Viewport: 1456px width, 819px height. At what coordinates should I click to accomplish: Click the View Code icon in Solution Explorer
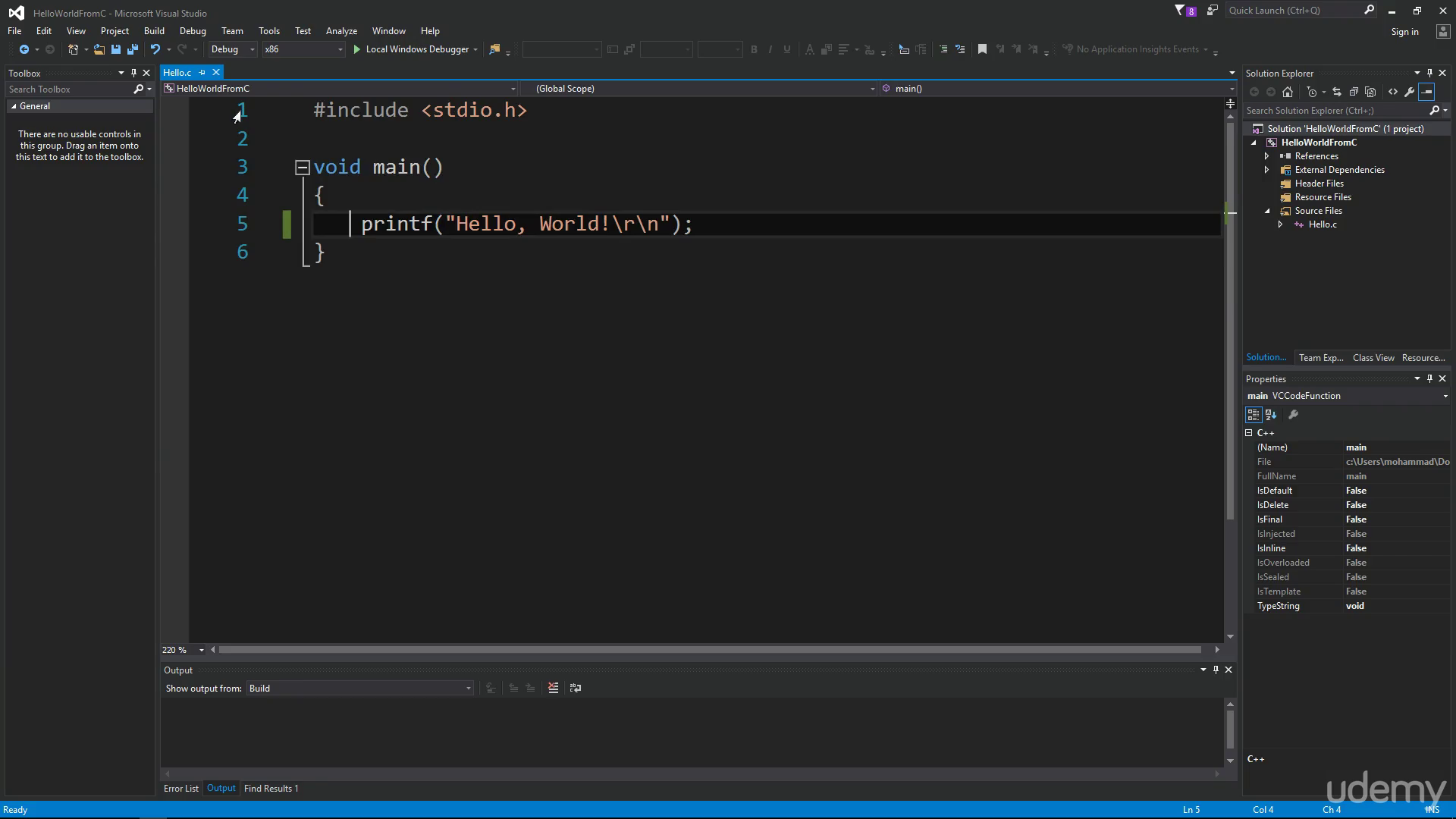click(1393, 92)
